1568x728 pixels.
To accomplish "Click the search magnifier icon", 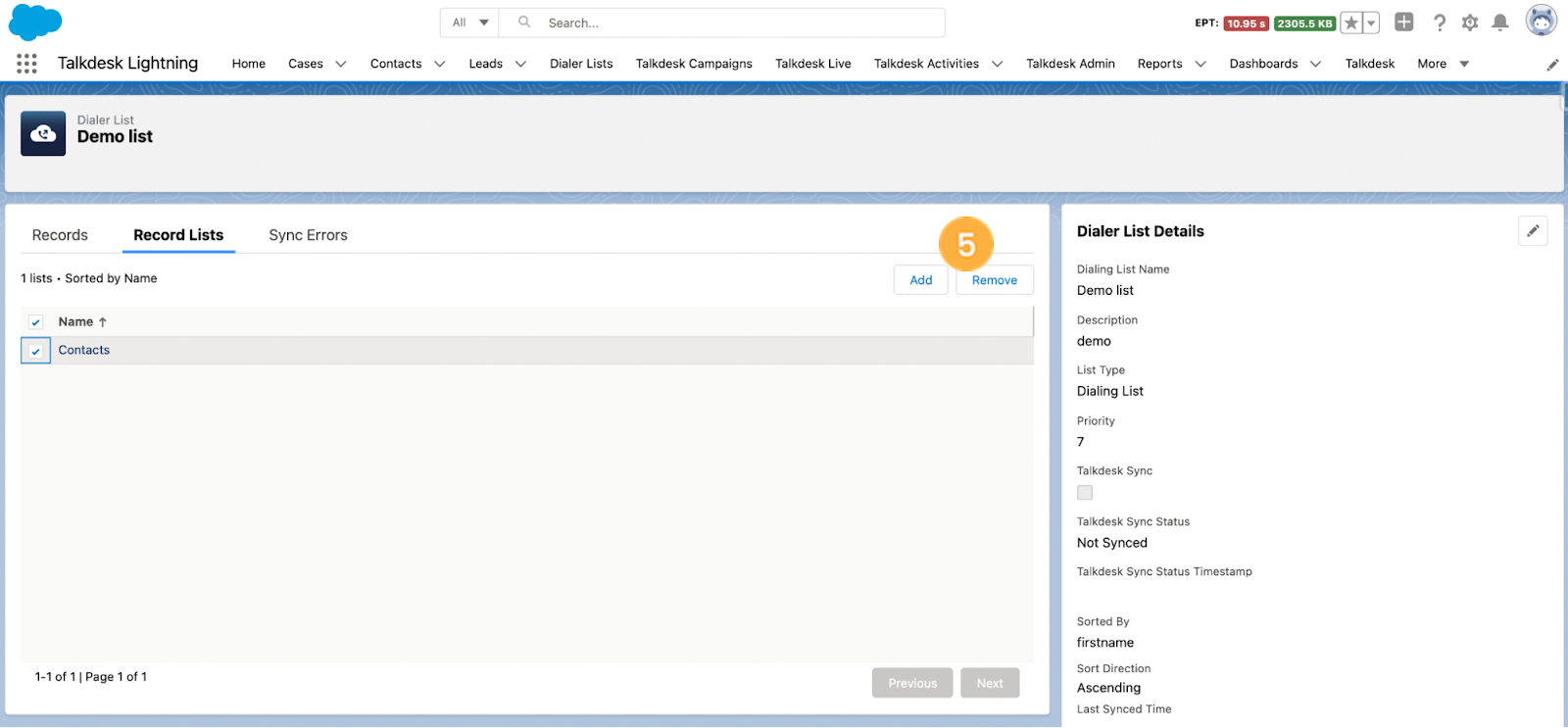I will point(524,22).
